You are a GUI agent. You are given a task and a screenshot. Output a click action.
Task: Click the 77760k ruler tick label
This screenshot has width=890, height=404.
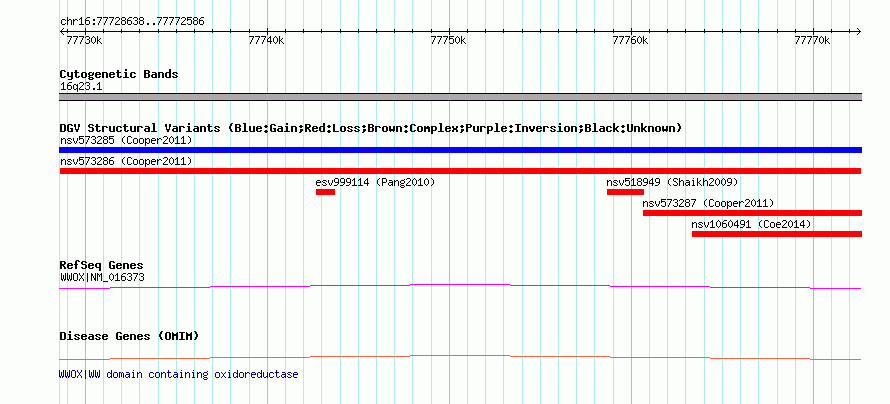[x=631, y=41]
